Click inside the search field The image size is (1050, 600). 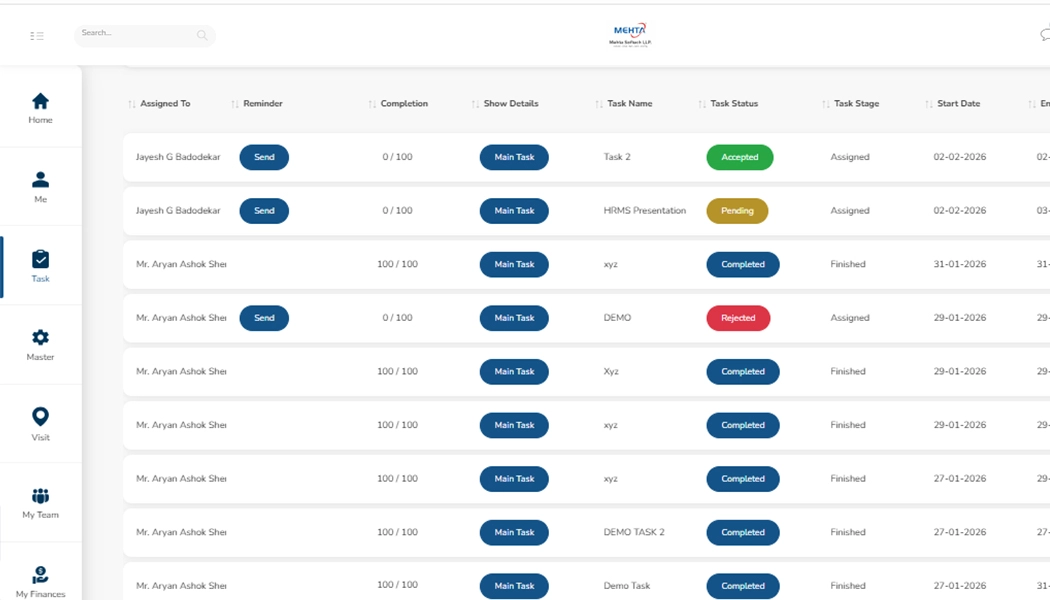140,35
